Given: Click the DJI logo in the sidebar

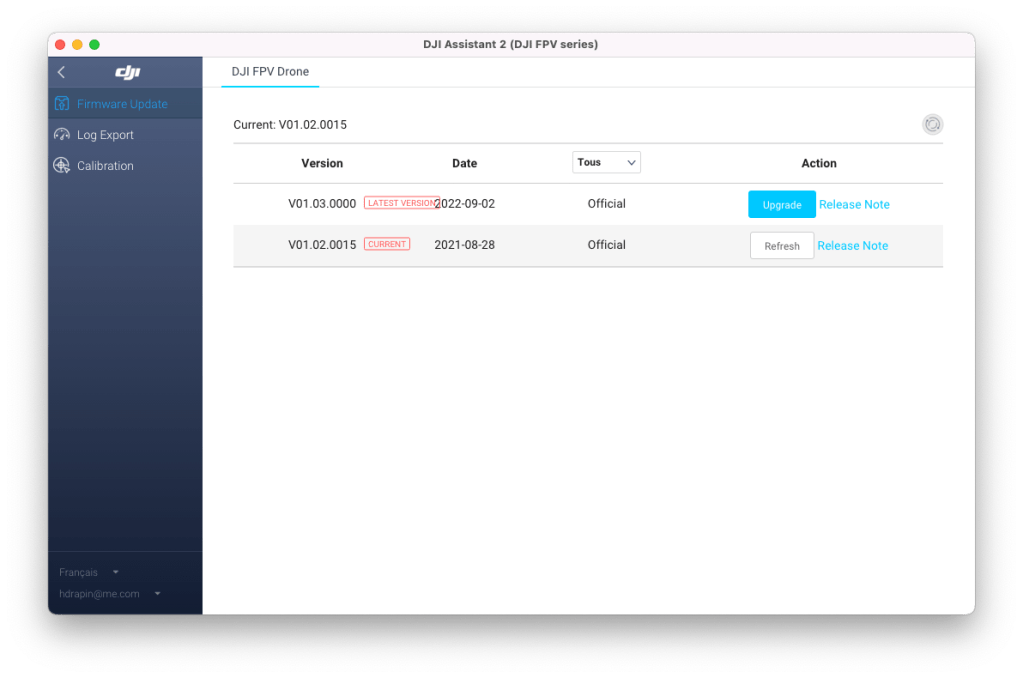Looking at the screenshot, I should [x=128, y=72].
